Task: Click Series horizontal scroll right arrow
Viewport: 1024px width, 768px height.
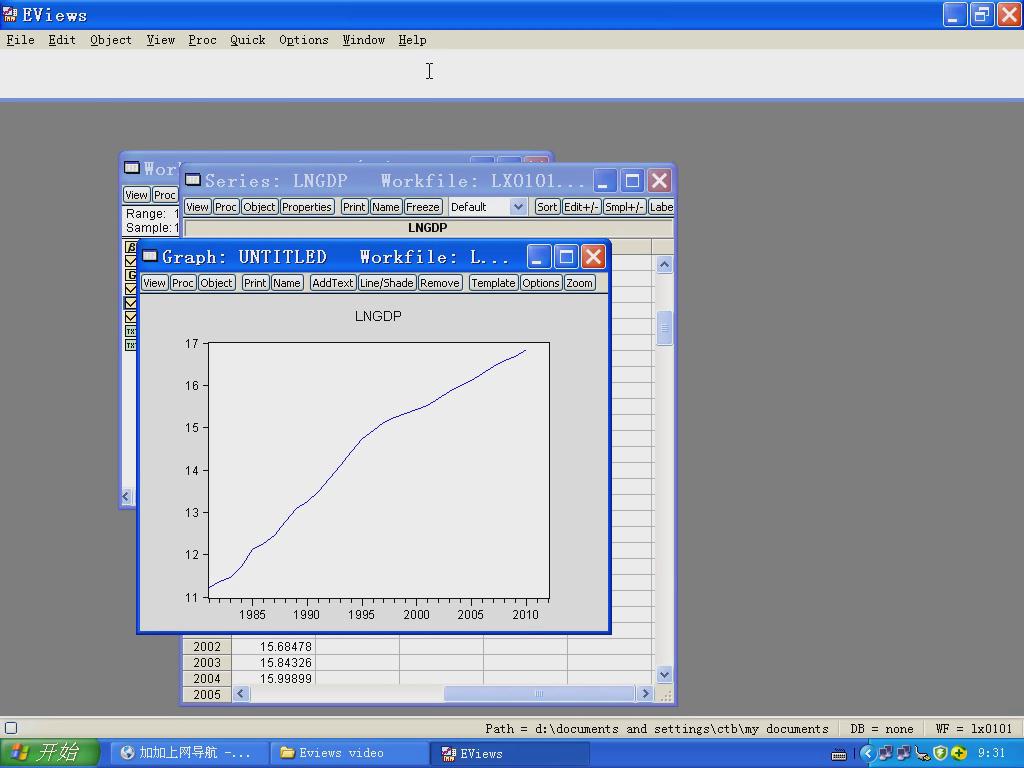Action: [x=645, y=694]
